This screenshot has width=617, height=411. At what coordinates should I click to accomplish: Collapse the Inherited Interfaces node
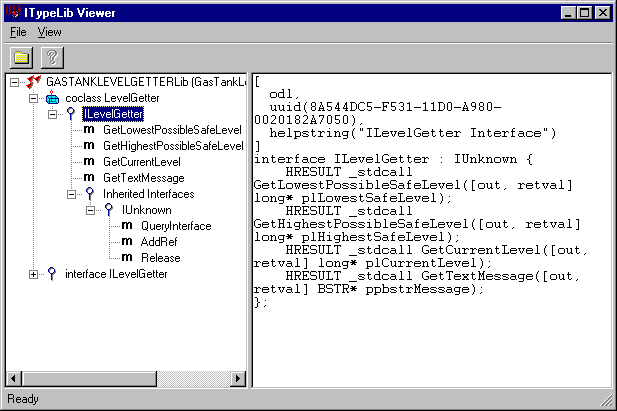[71, 194]
